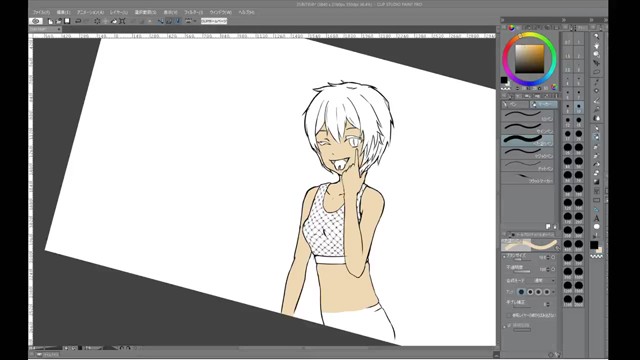Screen dimensions: 640x360
Task: Open the 編集(E) menu
Action: [63, 12]
